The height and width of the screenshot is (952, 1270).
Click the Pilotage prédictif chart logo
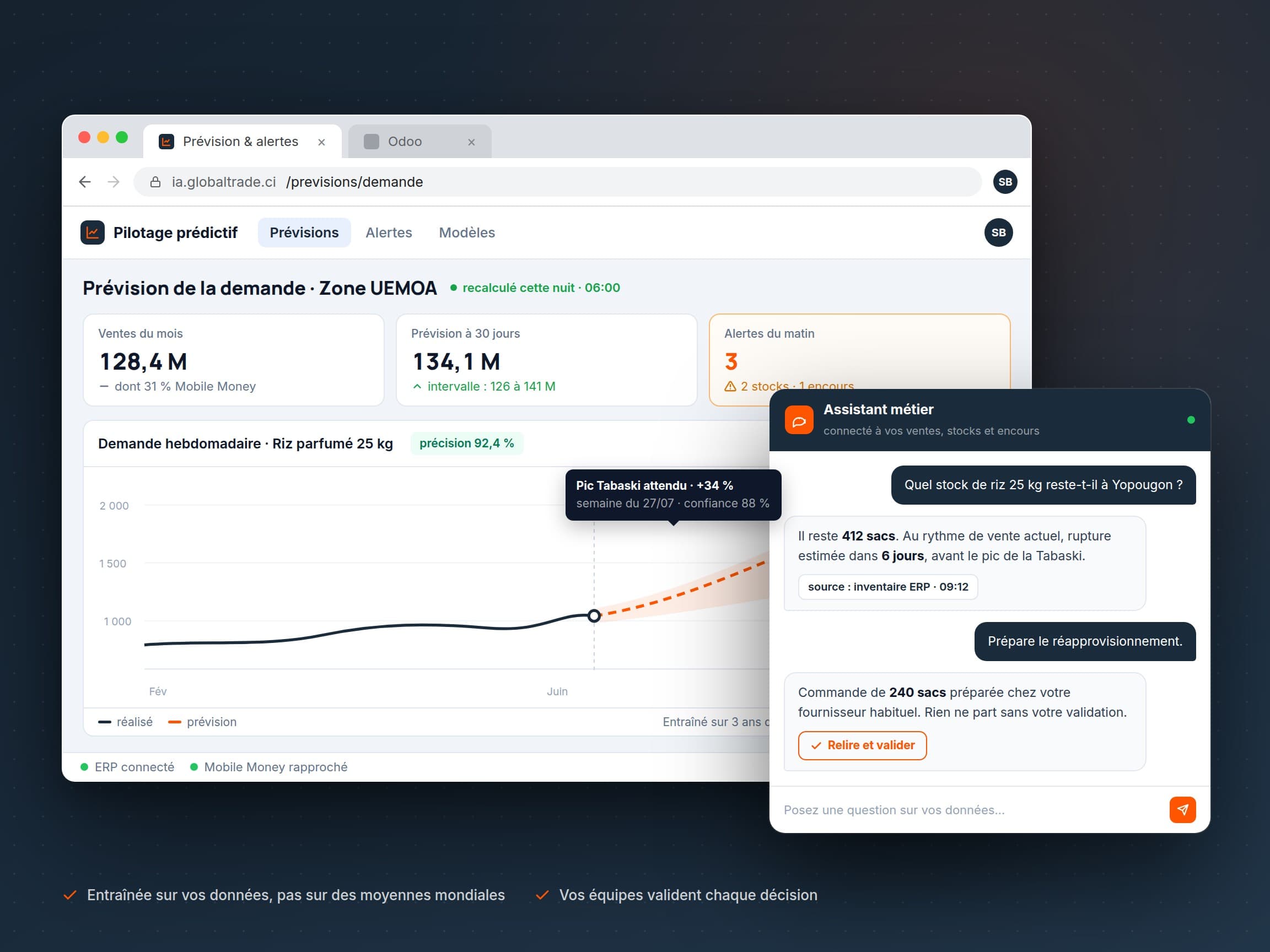tap(93, 232)
